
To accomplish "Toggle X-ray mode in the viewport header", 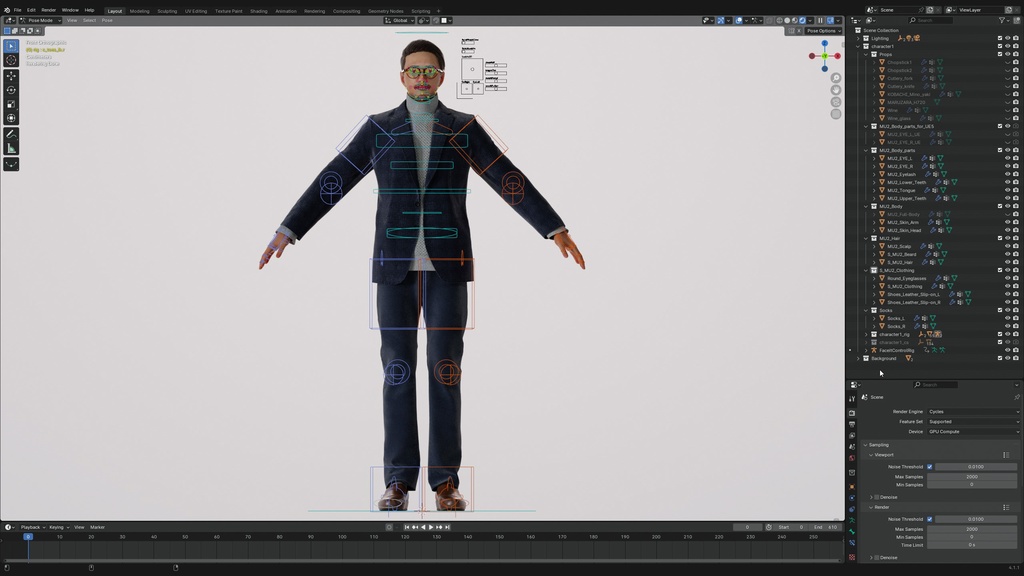I will pos(768,20).
